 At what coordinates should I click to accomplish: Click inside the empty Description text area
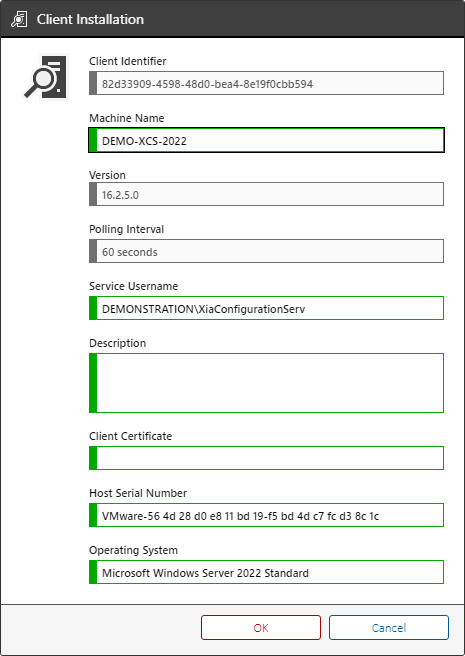pyautogui.click(x=266, y=383)
